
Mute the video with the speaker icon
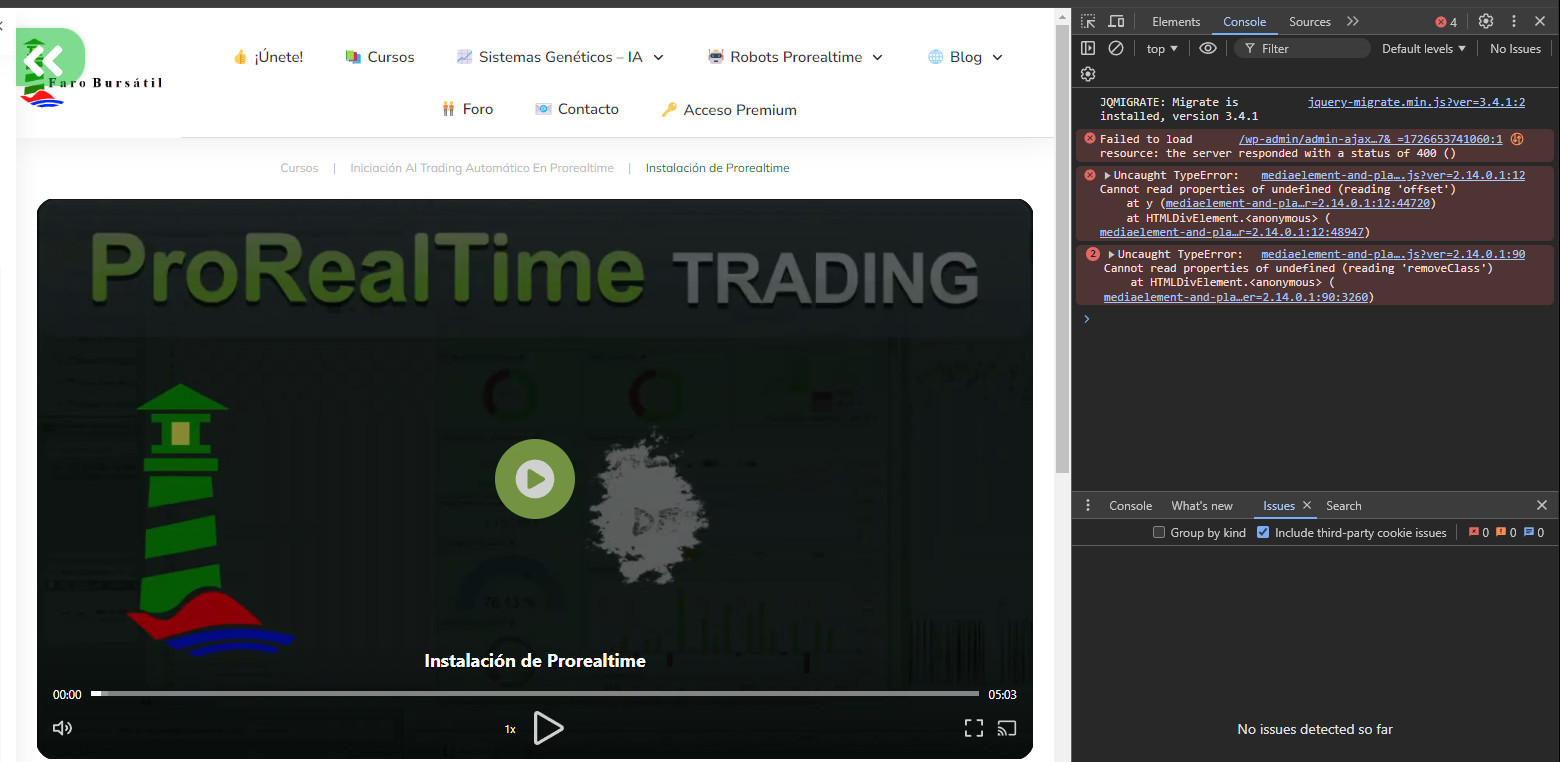(62, 728)
